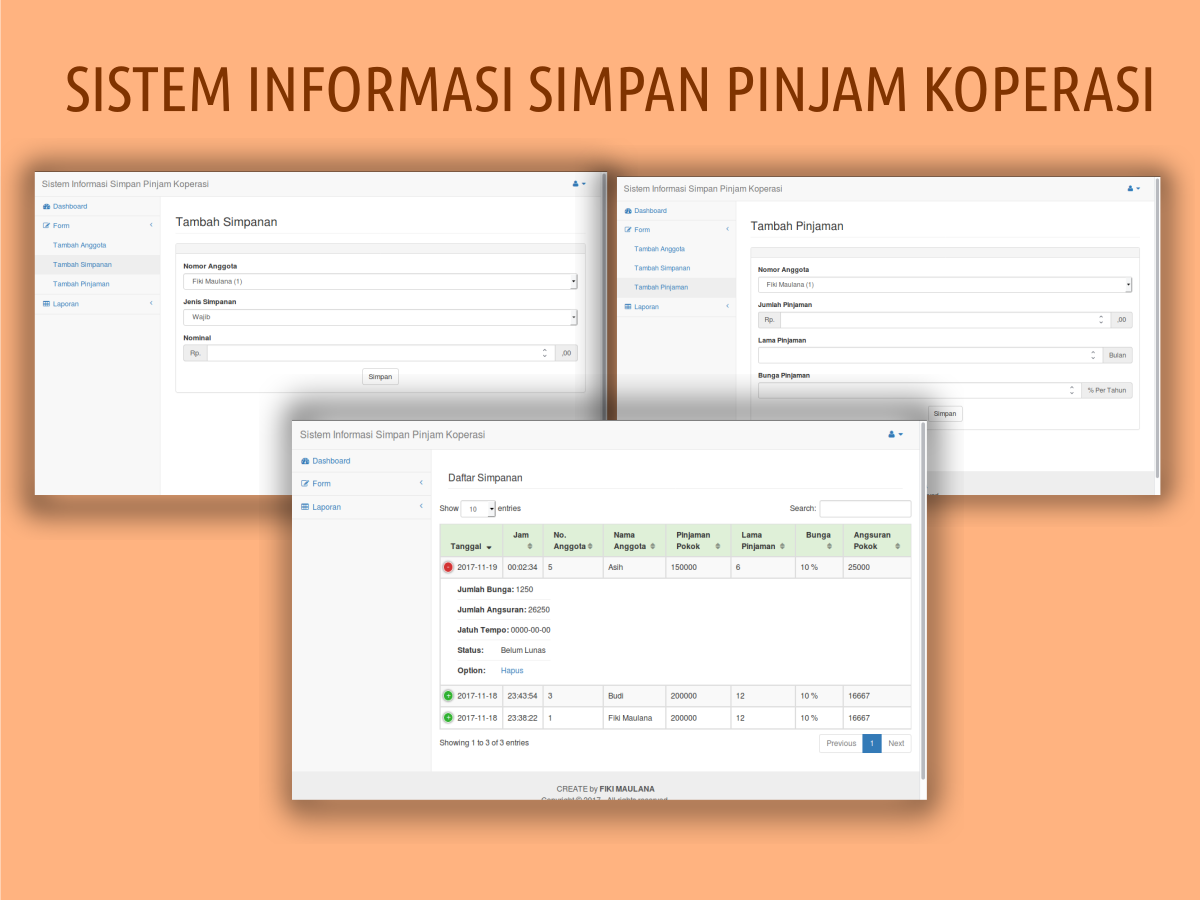Click the Hapus link for Asih's loan
This screenshot has height=900, width=1200.
(512, 671)
